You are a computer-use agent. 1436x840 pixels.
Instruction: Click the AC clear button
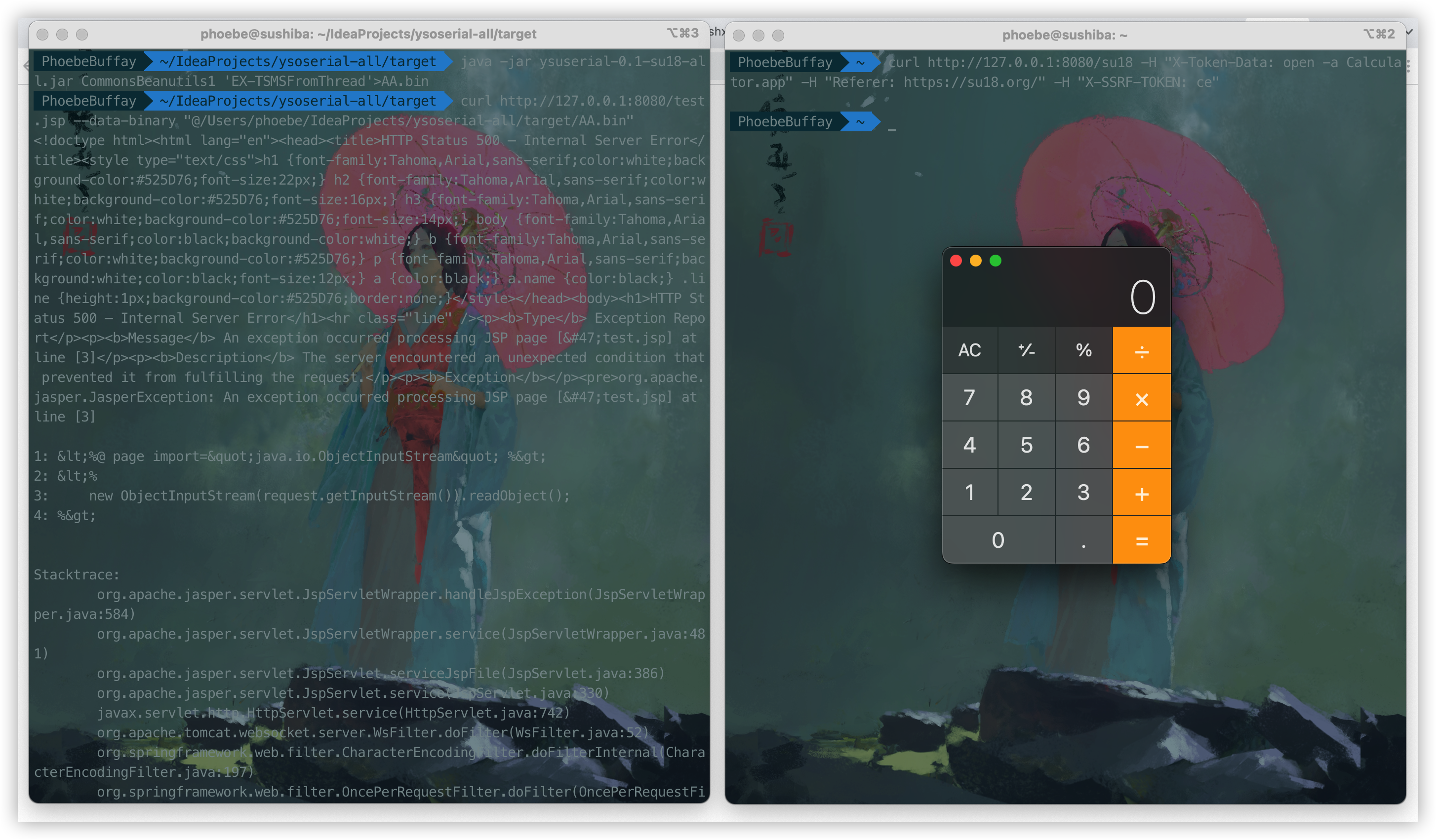[x=969, y=350]
